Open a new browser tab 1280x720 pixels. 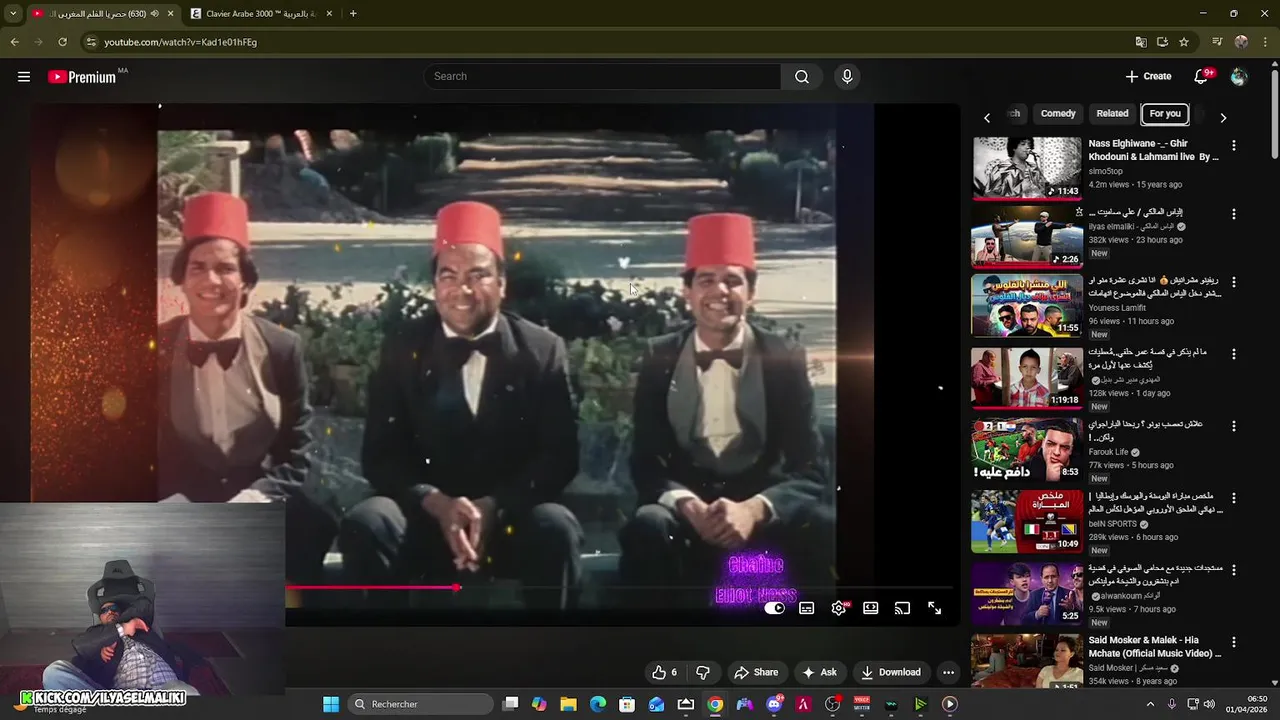tap(353, 14)
